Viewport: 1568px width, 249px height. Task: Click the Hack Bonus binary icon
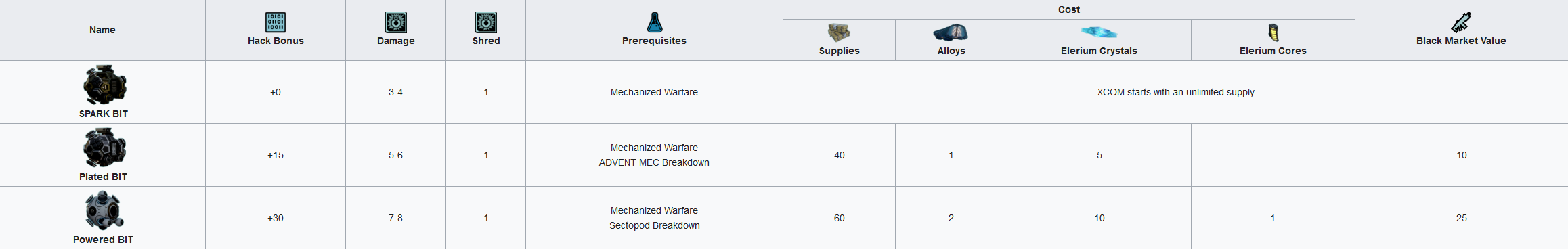tap(276, 22)
